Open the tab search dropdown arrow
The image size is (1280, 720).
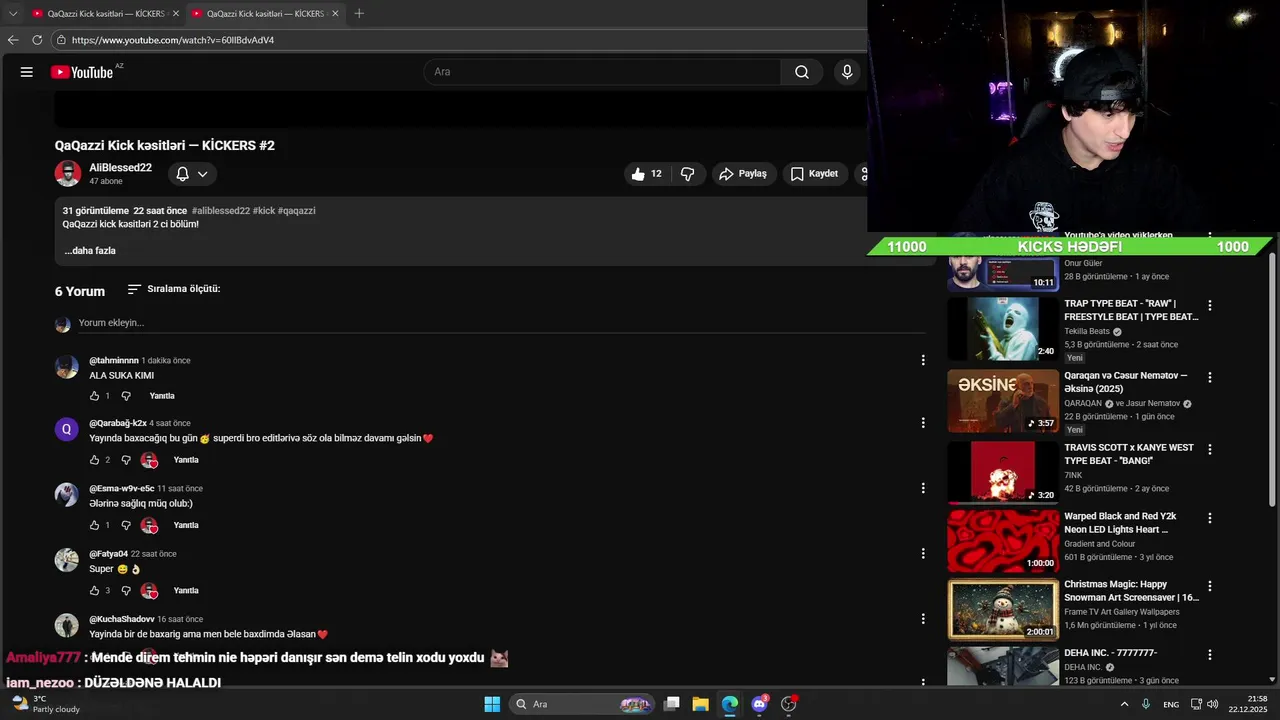pyautogui.click(x=13, y=14)
